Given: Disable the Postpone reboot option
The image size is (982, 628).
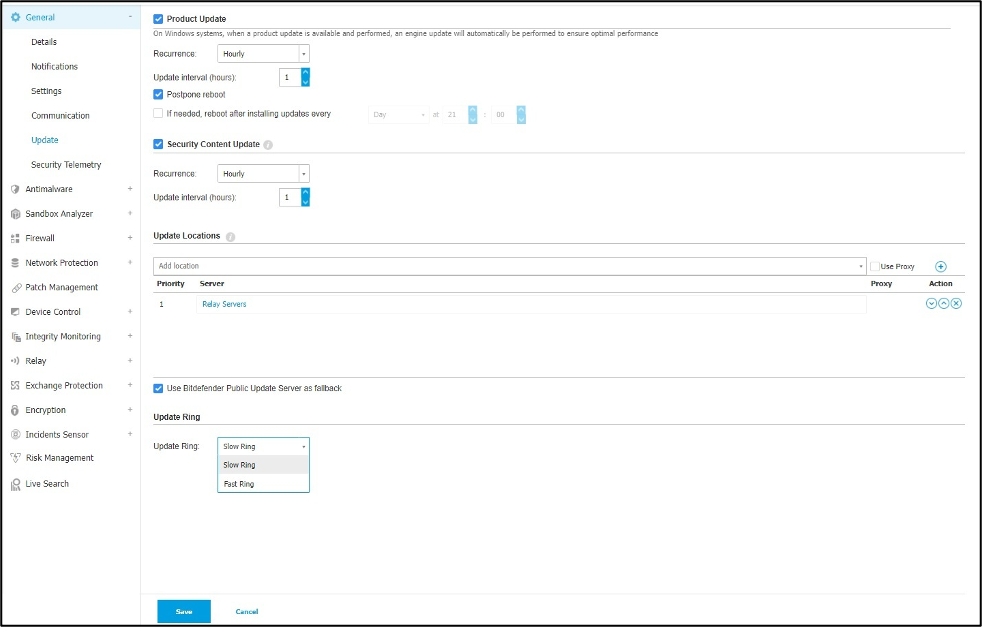Looking at the screenshot, I should (158, 94).
